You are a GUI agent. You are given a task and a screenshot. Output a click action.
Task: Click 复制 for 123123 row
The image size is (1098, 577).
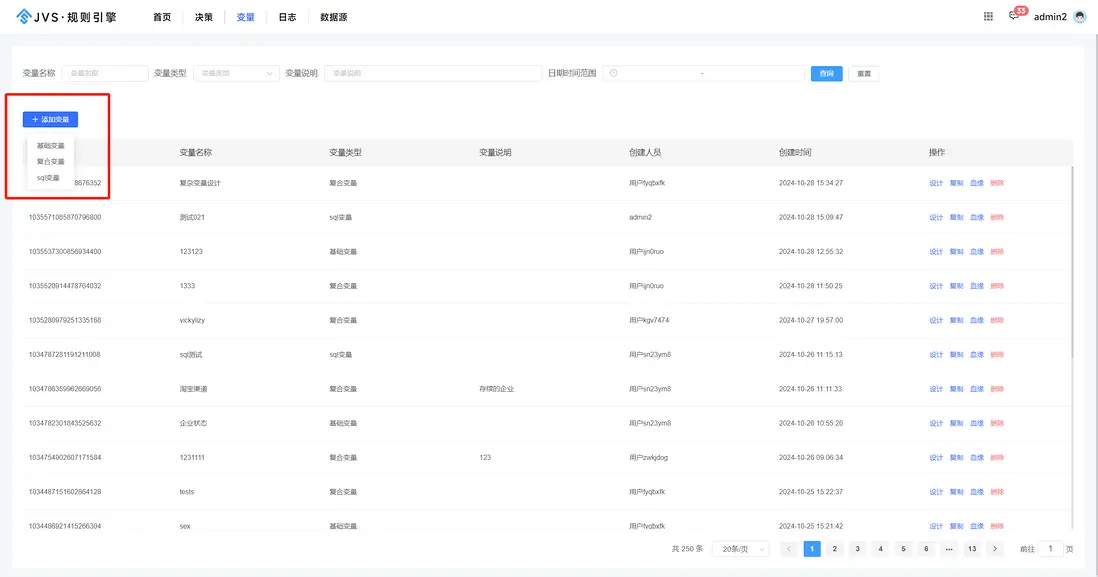click(957, 252)
